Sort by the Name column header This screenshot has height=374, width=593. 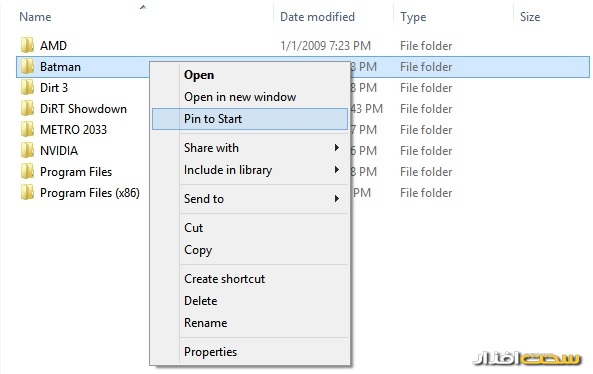pos(35,17)
